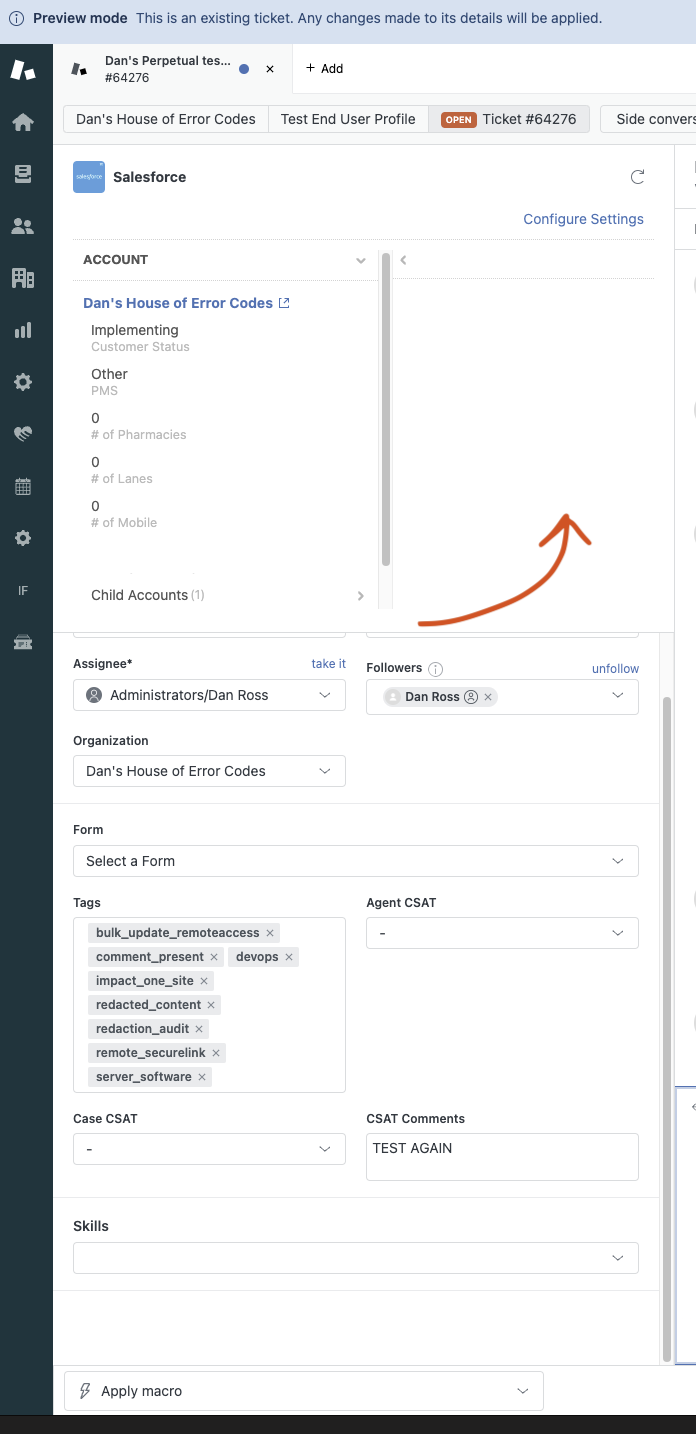This screenshot has height=1434, width=696.
Task: Remove the devops tag
Action: pos(289,957)
